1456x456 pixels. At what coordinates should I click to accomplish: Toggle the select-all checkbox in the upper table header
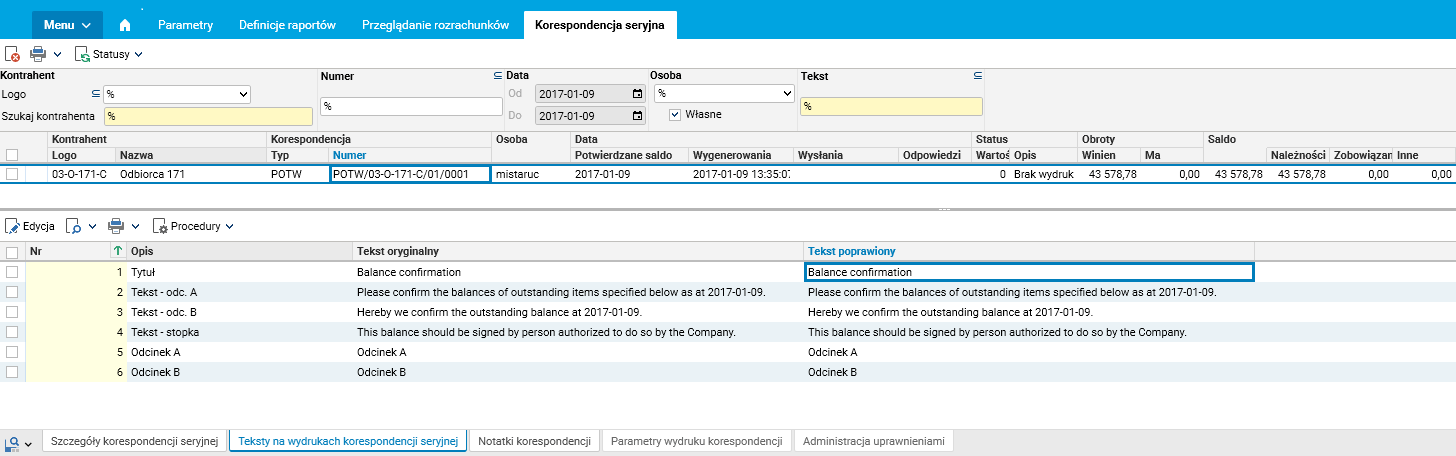click(12, 155)
